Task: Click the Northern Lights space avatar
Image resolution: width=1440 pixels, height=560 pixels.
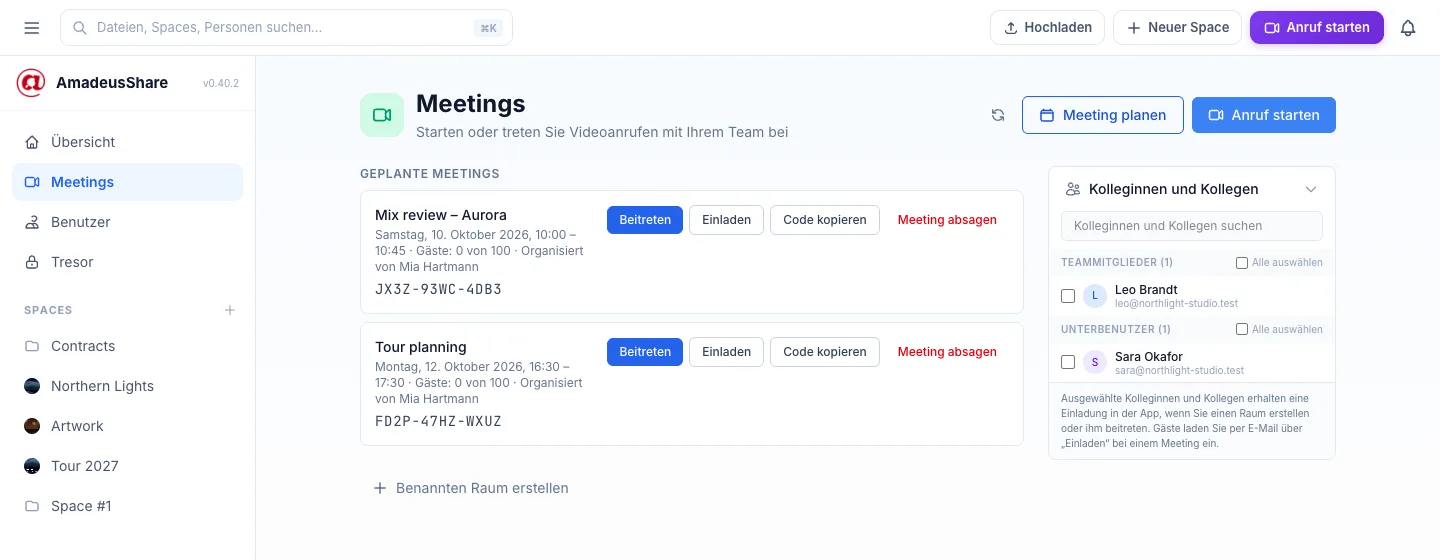Action: point(32,386)
